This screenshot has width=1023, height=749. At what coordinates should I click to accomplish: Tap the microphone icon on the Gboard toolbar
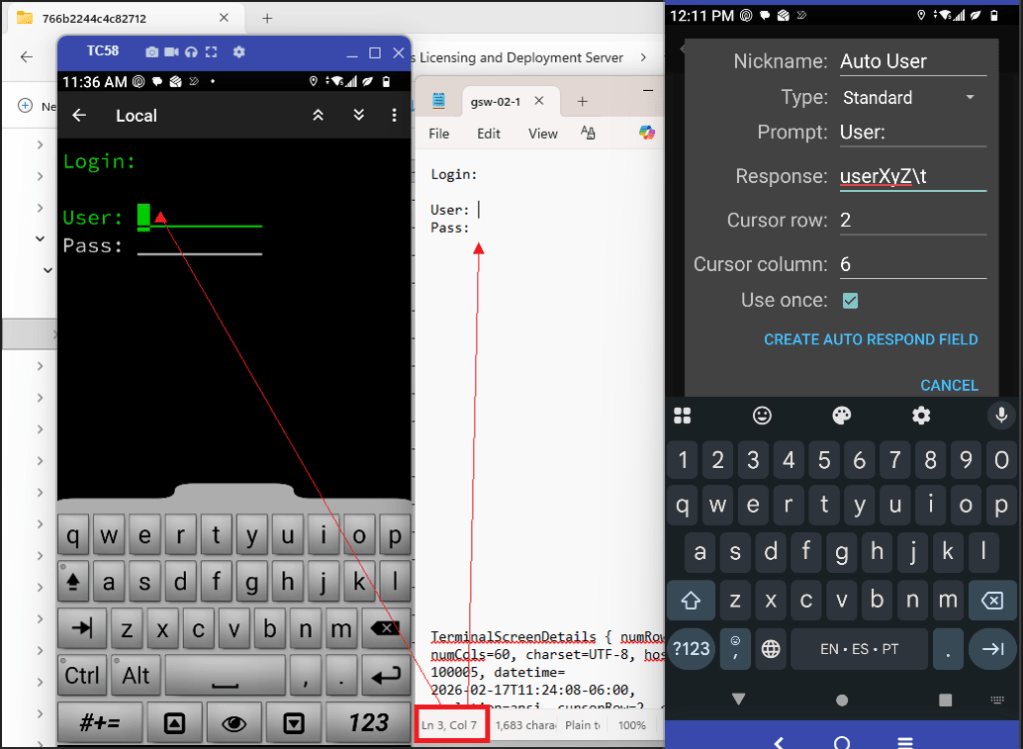coord(1001,415)
